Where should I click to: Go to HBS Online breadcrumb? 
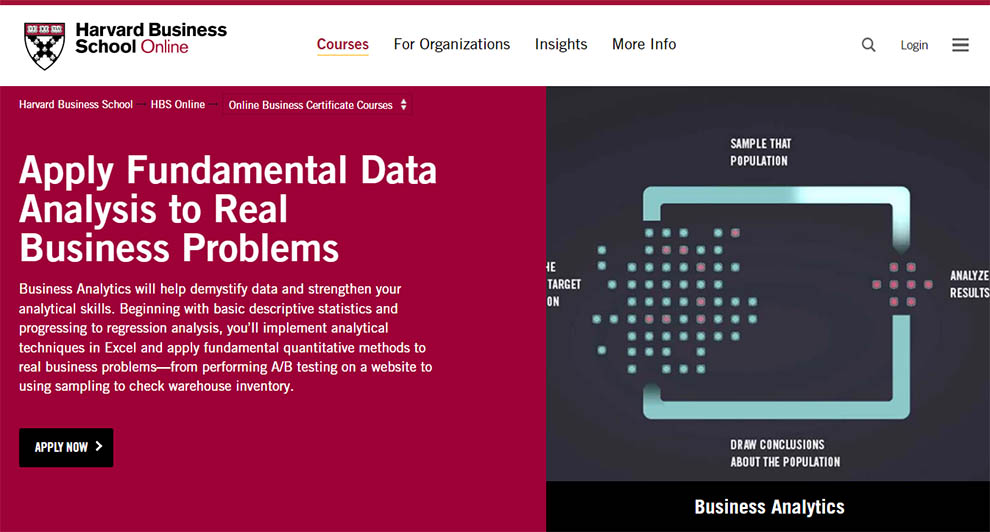[x=177, y=104]
